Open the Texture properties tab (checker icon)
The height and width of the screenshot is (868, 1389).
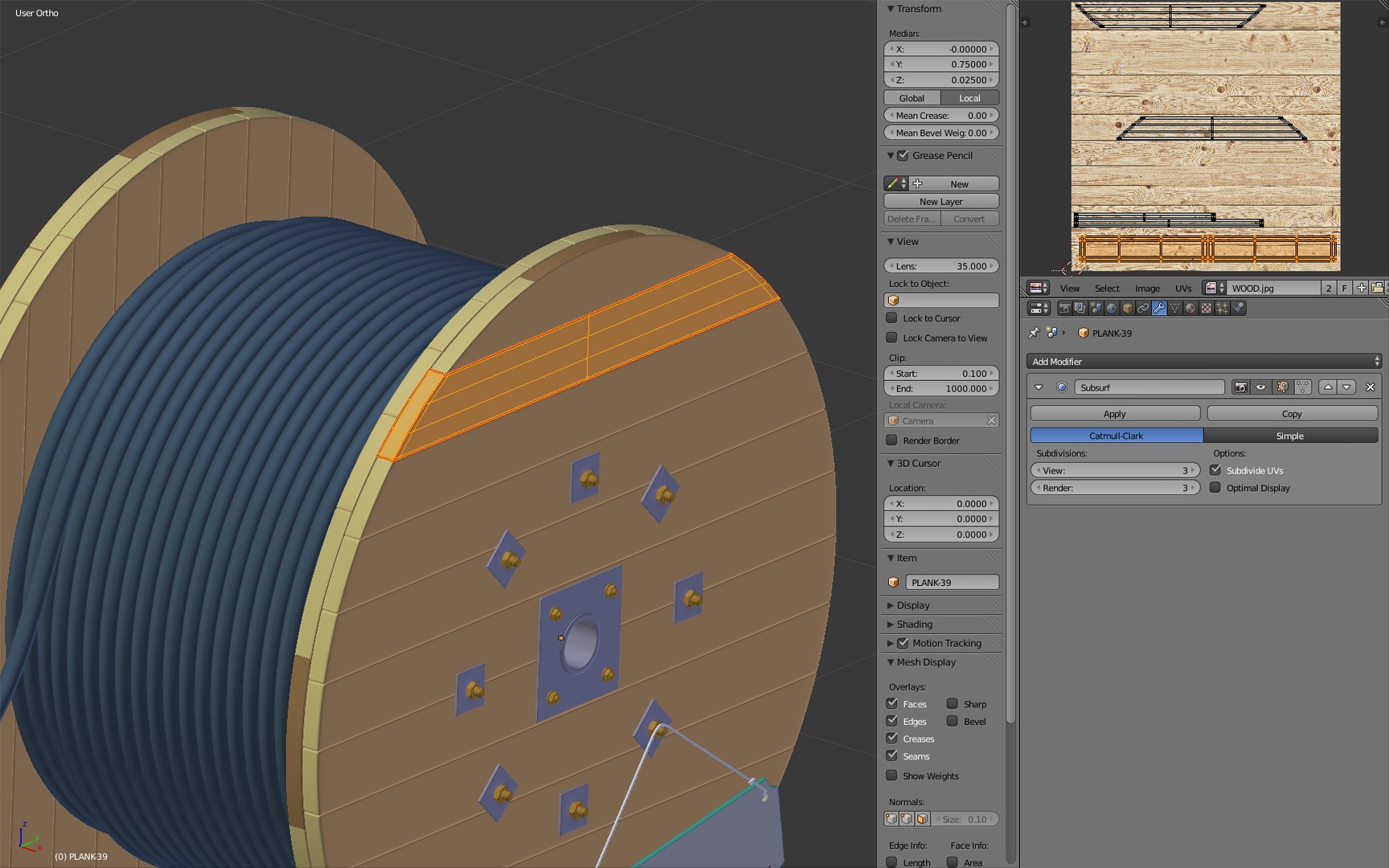[1206, 308]
